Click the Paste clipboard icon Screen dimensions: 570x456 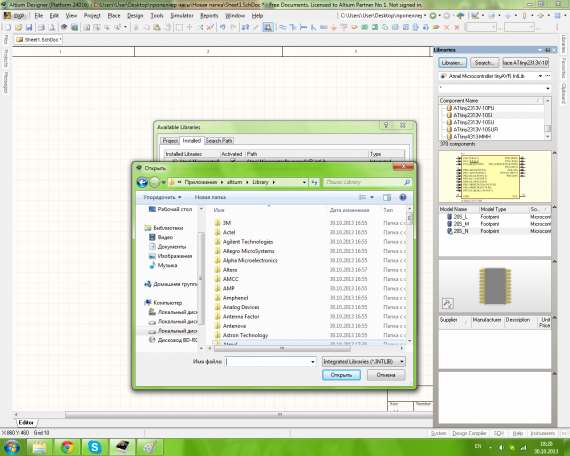tap(157, 27)
